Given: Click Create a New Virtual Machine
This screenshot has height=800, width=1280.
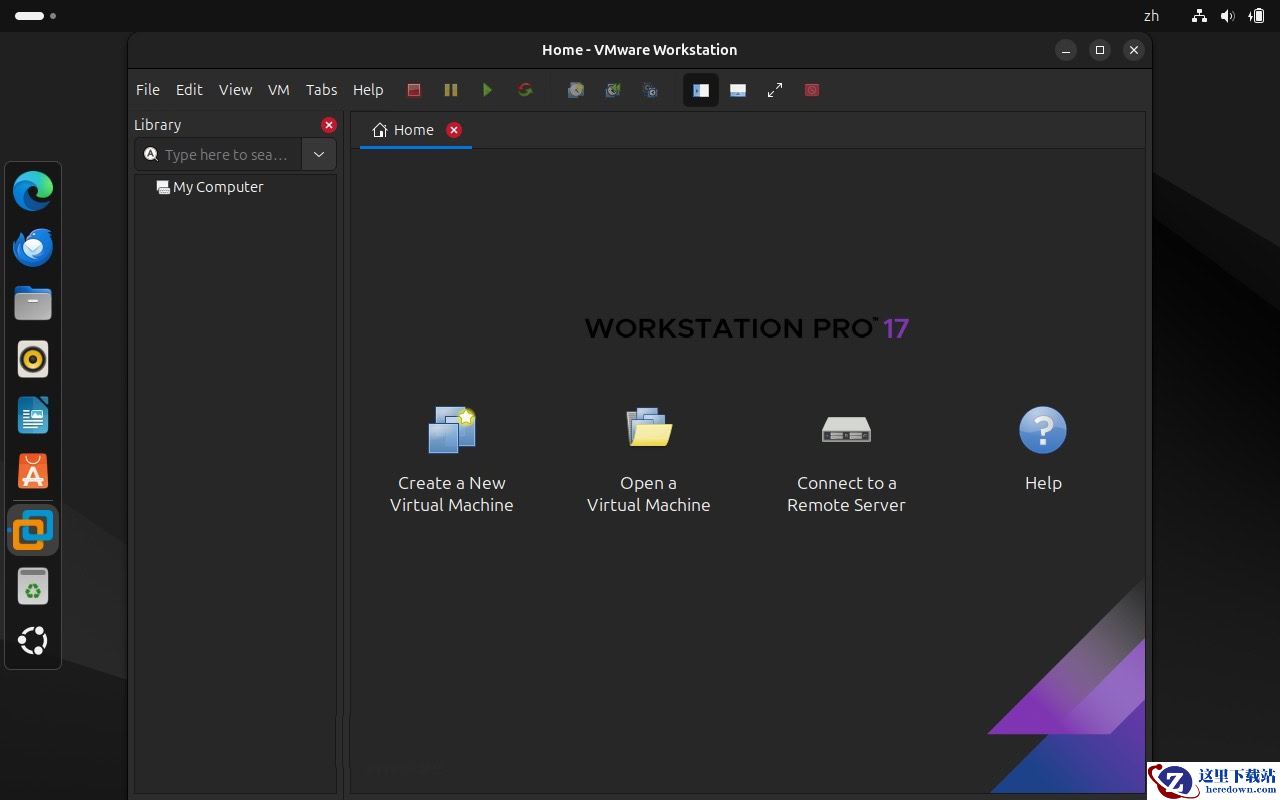Looking at the screenshot, I should 452,460.
